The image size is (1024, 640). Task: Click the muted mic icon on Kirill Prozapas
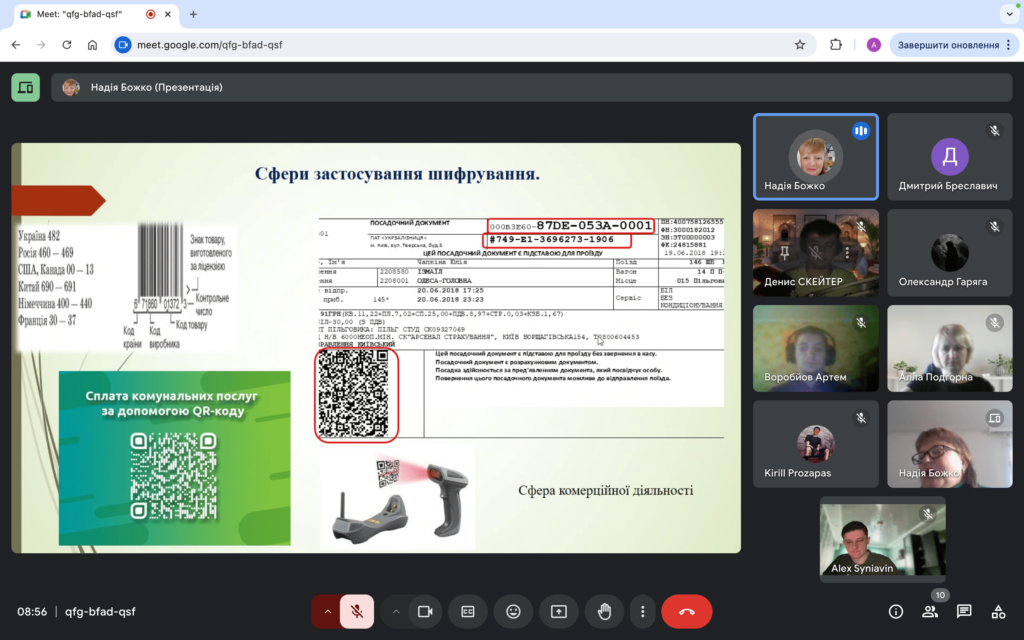(x=861, y=418)
